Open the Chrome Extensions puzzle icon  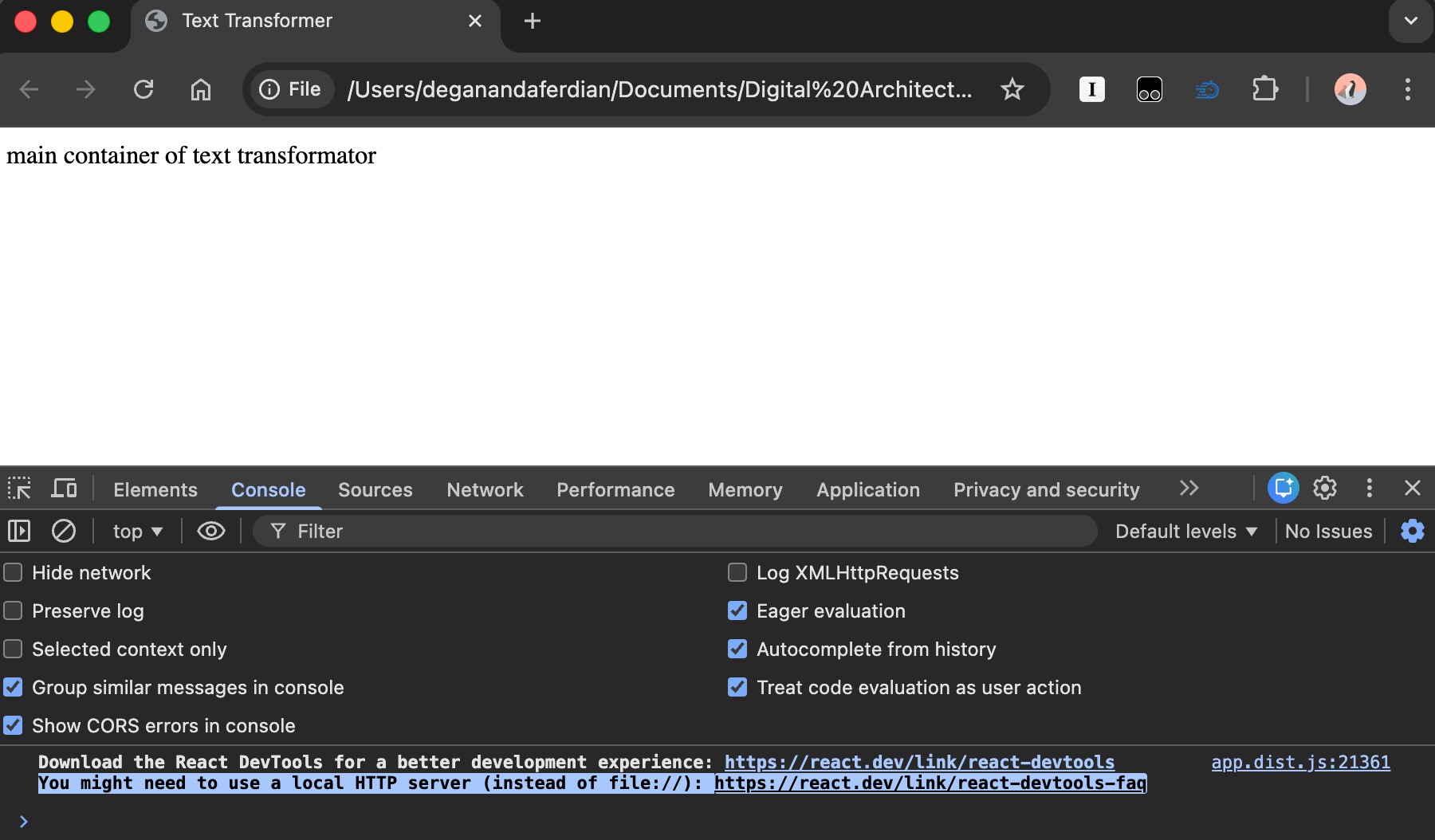[x=1264, y=89]
